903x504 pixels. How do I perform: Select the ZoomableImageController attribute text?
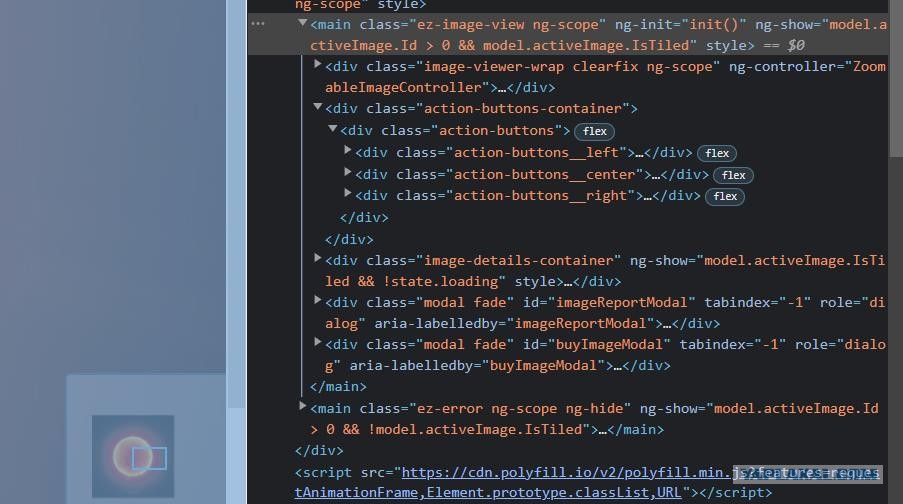pyautogui.click(x=605, y=77)
